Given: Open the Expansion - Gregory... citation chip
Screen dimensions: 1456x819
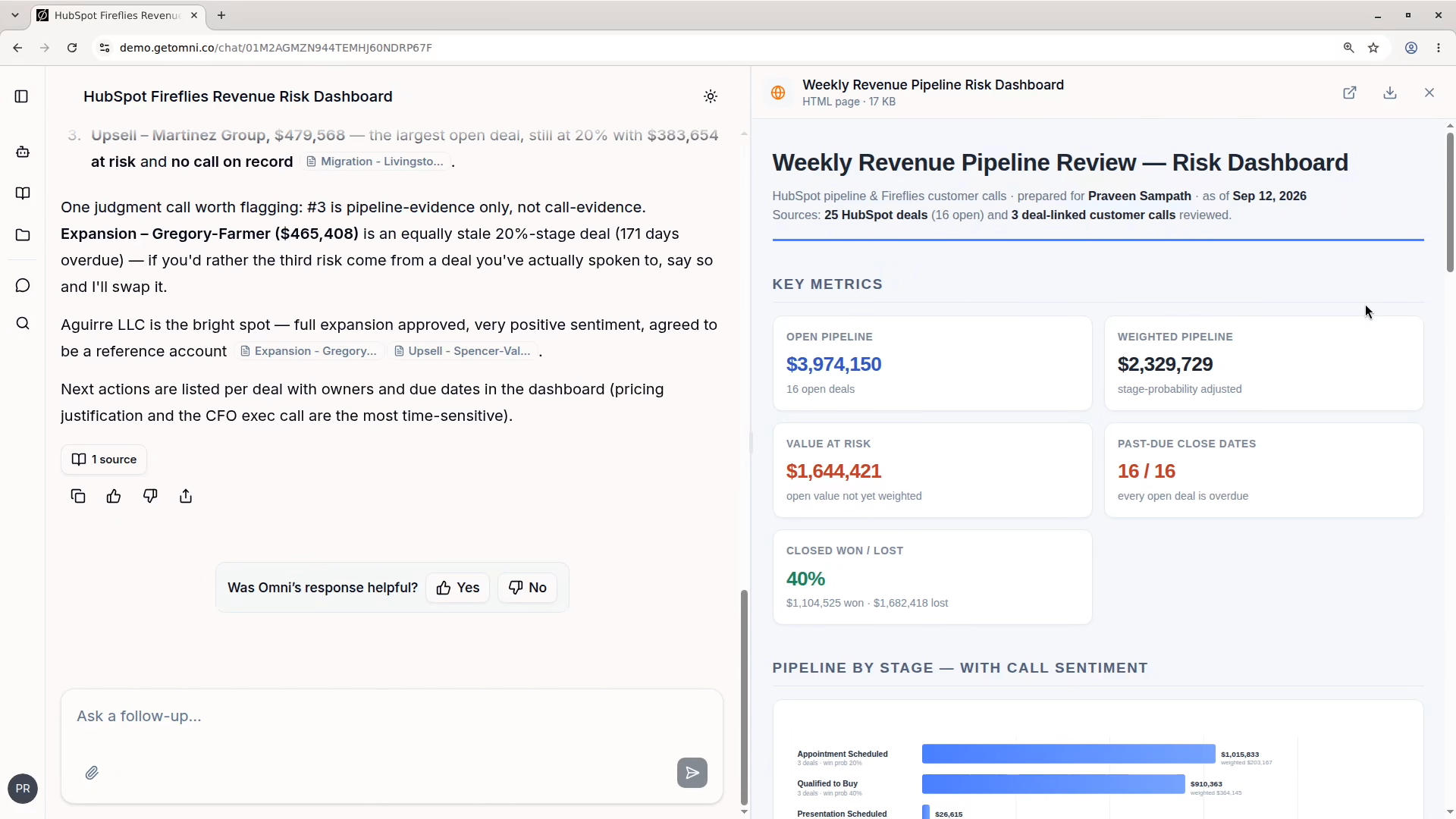Looking at the screenshot, I should click(x=309, y=351).
